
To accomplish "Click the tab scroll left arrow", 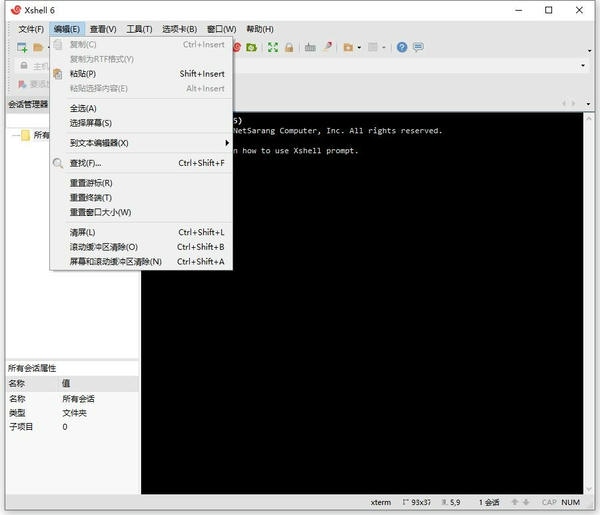I will coord(564,104).
